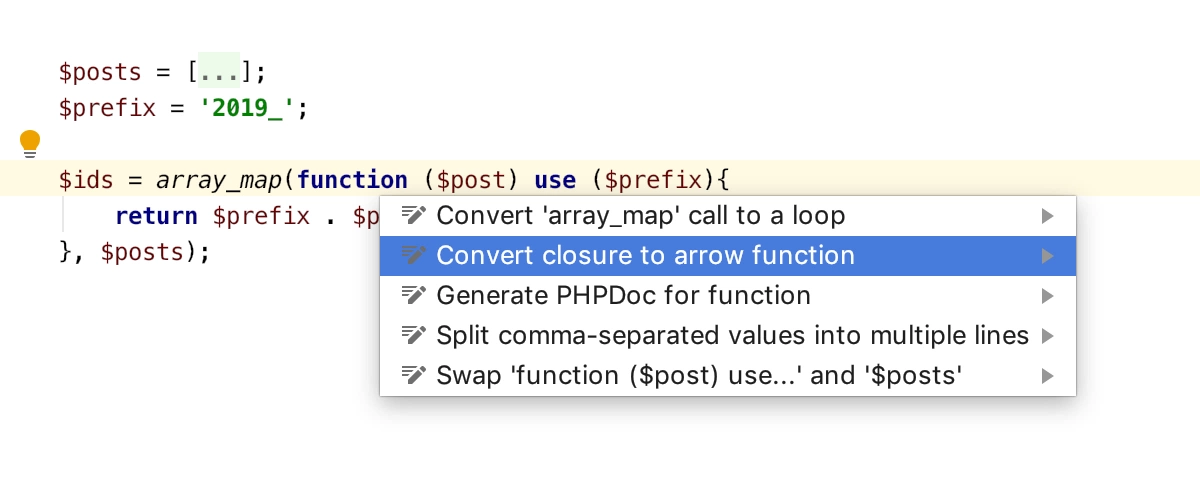Click pencil icon beside Swap function and $posts

pyautogui.click(x=414, y=375)
